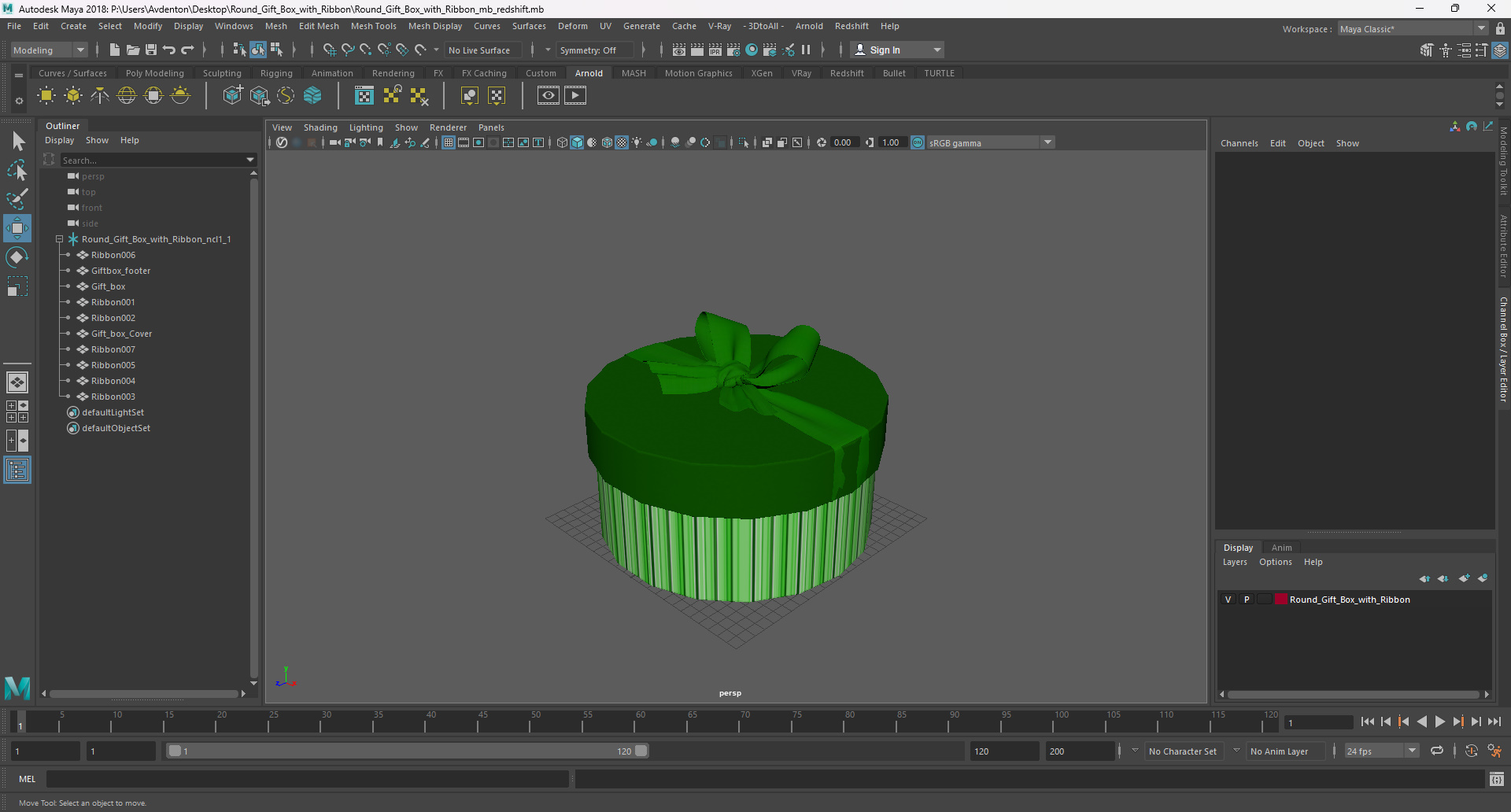Click four-view layout icon
This screenshot has width=1511, height=812.
(x=17, y=412)
